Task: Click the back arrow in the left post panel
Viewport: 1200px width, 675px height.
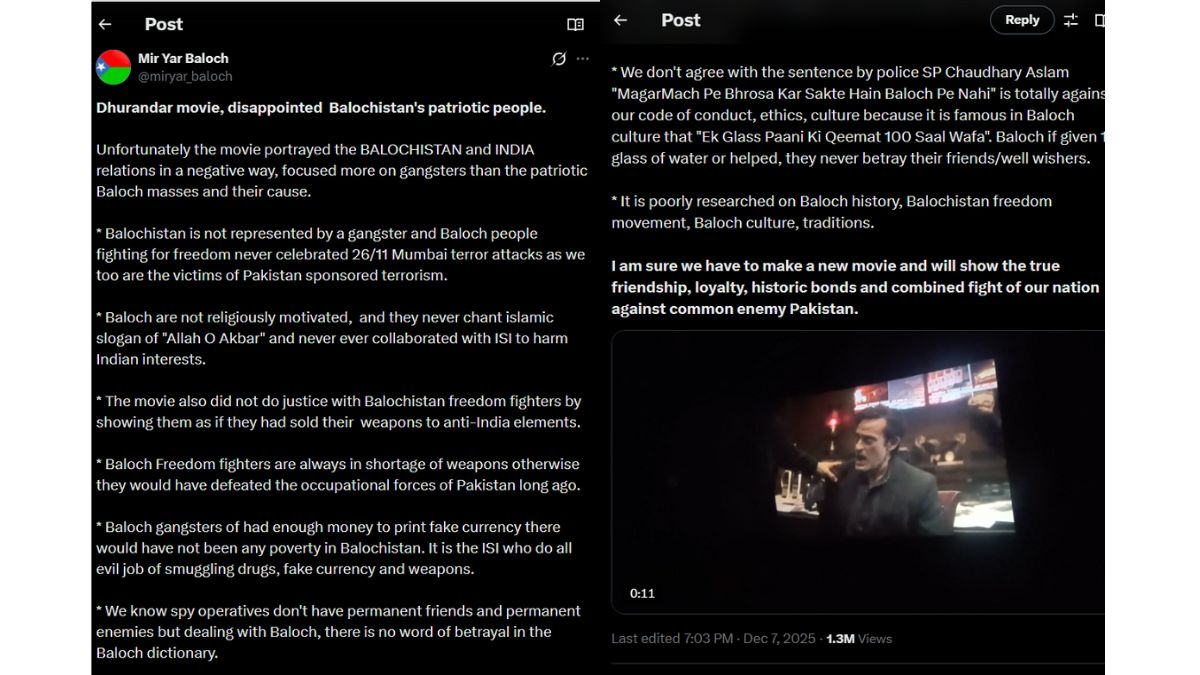Action: click(105, 24)
